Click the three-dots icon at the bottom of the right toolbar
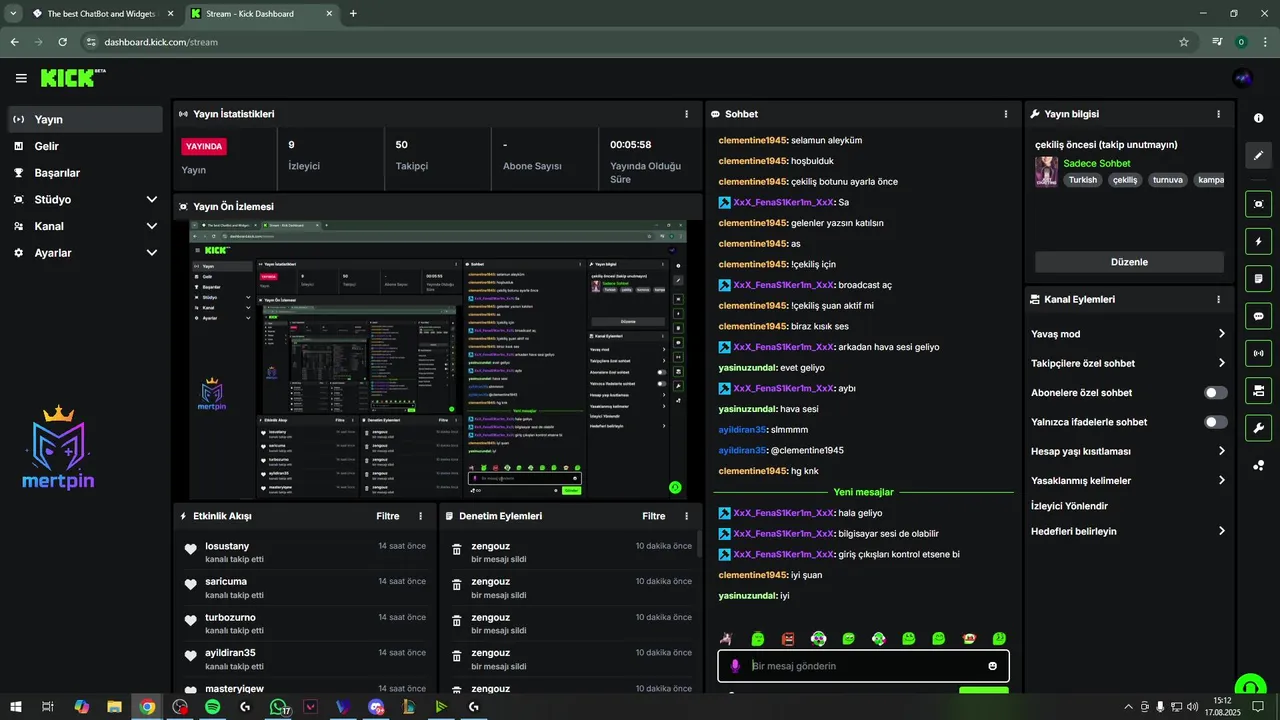Screen dimensions: 1280x720 click(x=1258, y=465)
